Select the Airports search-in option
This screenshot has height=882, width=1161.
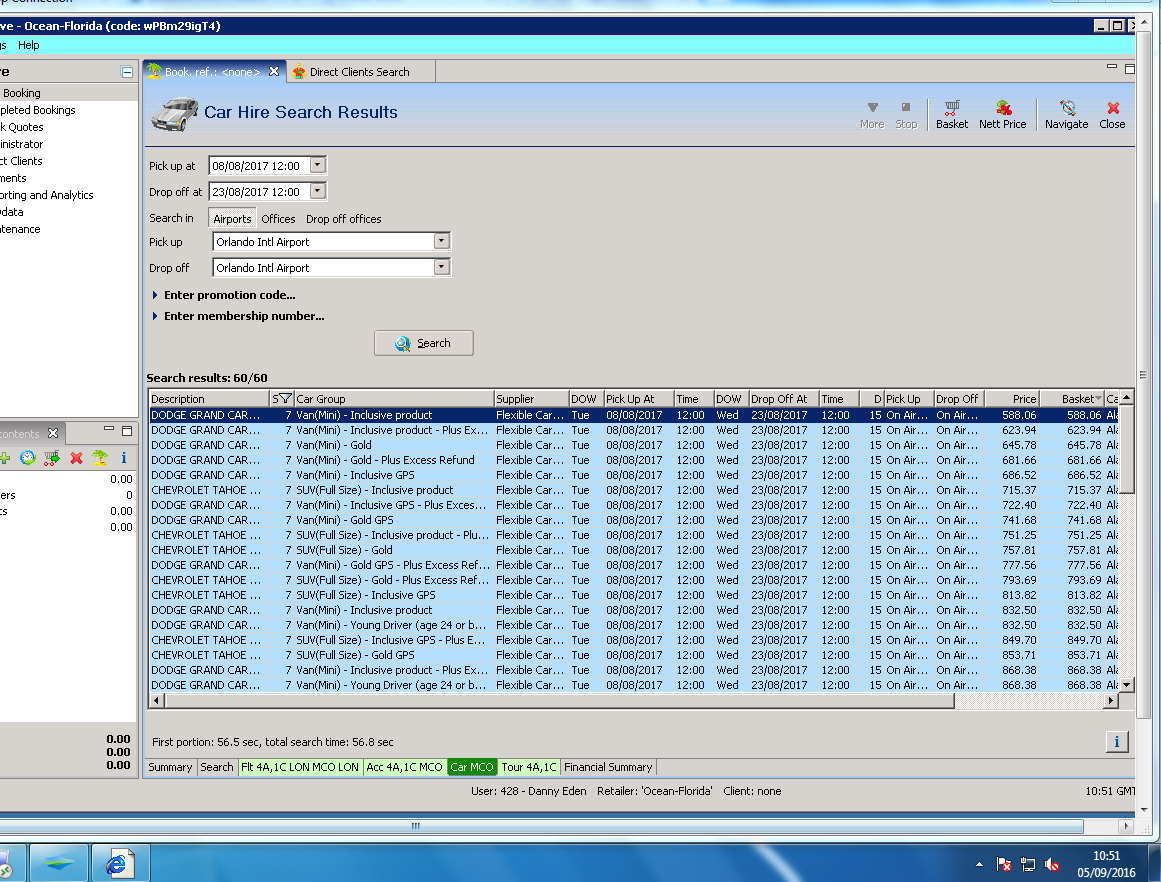pyautogui.click(x=232, y=219)
